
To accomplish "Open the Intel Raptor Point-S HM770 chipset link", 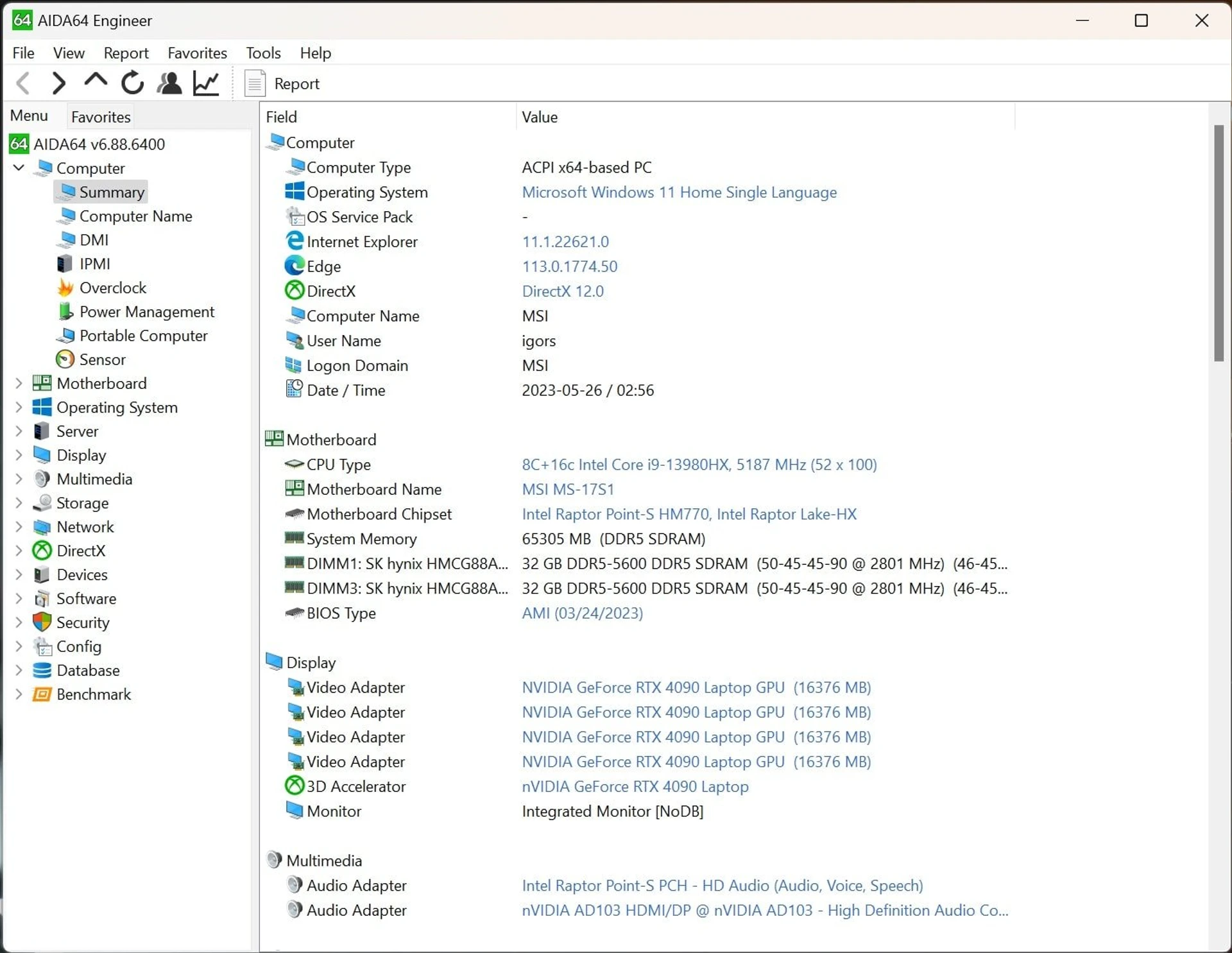I will tap(689, 513).
